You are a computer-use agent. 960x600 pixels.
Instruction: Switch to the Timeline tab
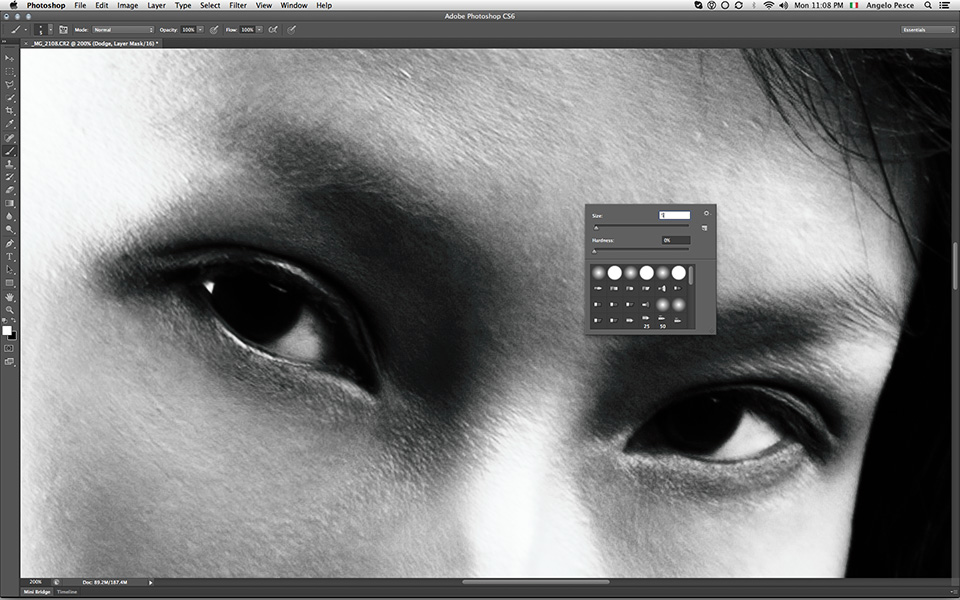[67, 592]
